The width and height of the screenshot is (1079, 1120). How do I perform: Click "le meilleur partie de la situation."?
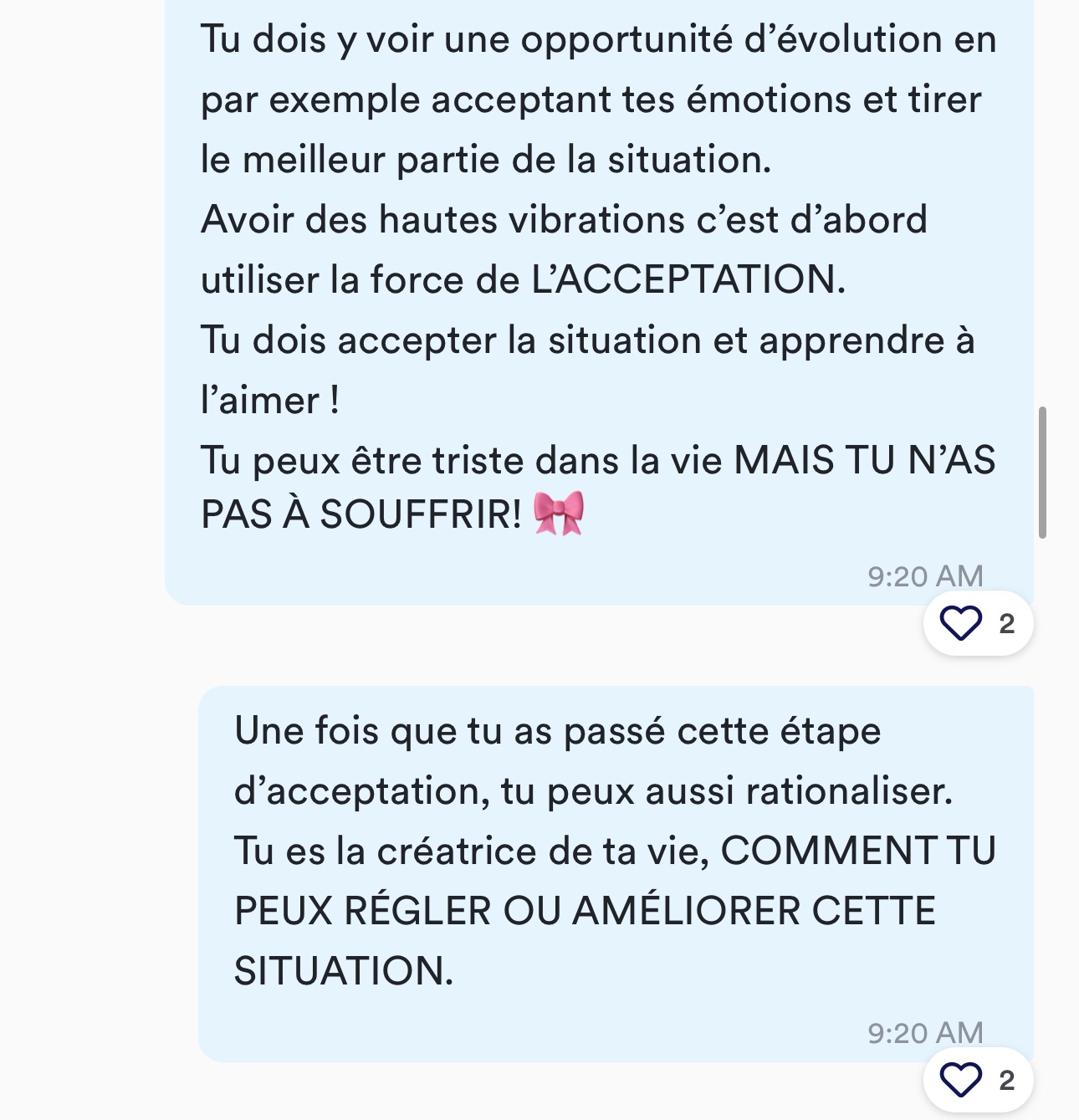point(486,160)
